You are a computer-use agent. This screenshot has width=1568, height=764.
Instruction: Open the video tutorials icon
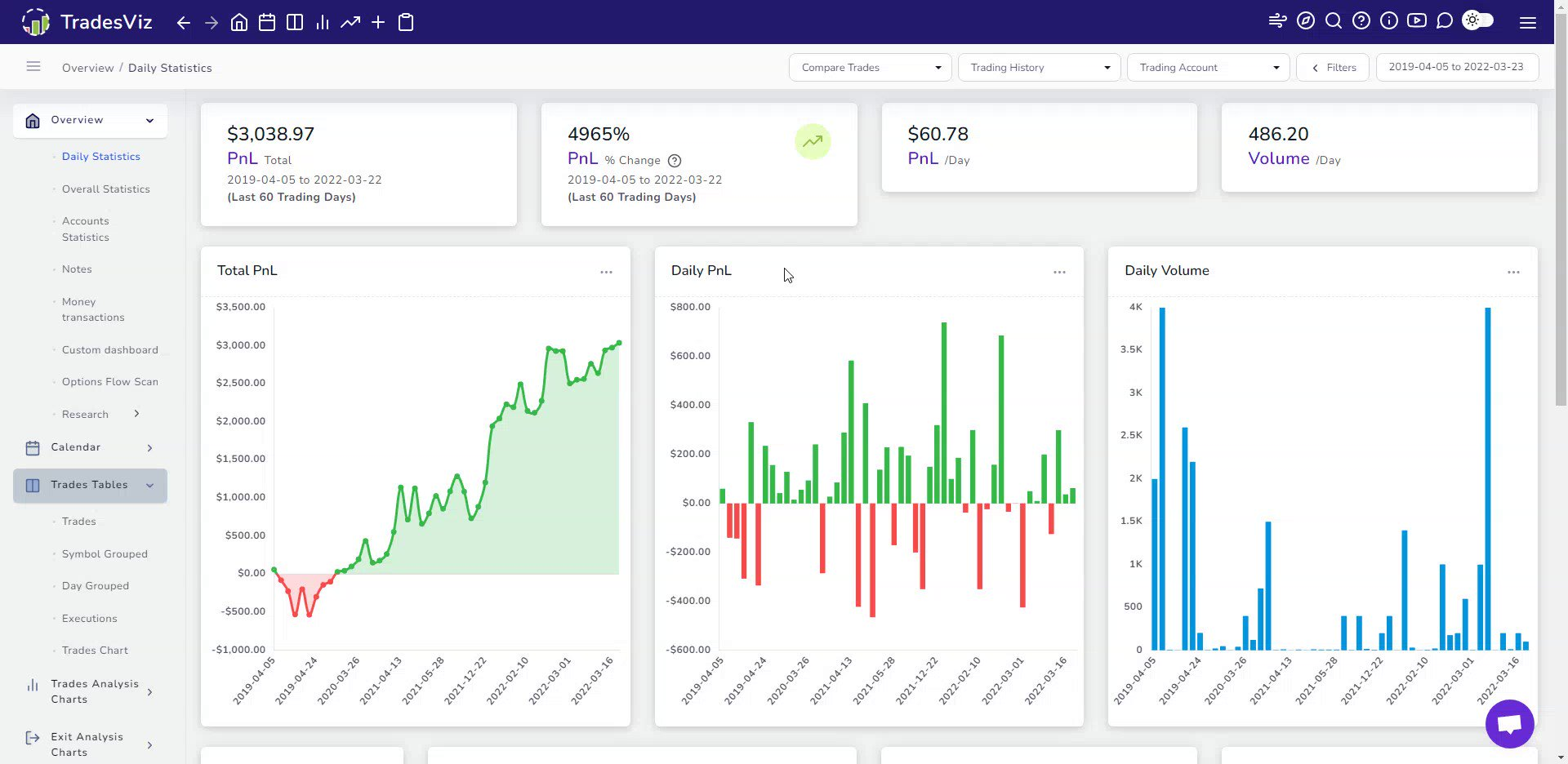click(x=1417, y=21)
